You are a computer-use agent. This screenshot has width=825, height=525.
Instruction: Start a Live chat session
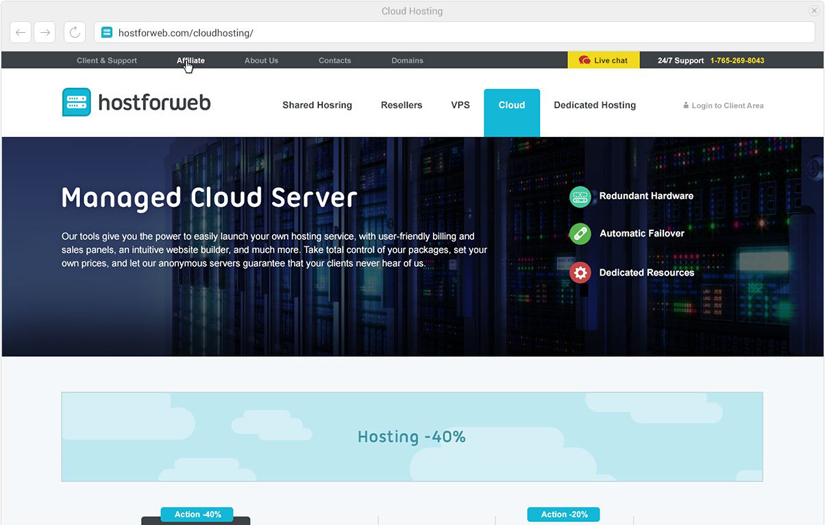click(x=603, y=60)
